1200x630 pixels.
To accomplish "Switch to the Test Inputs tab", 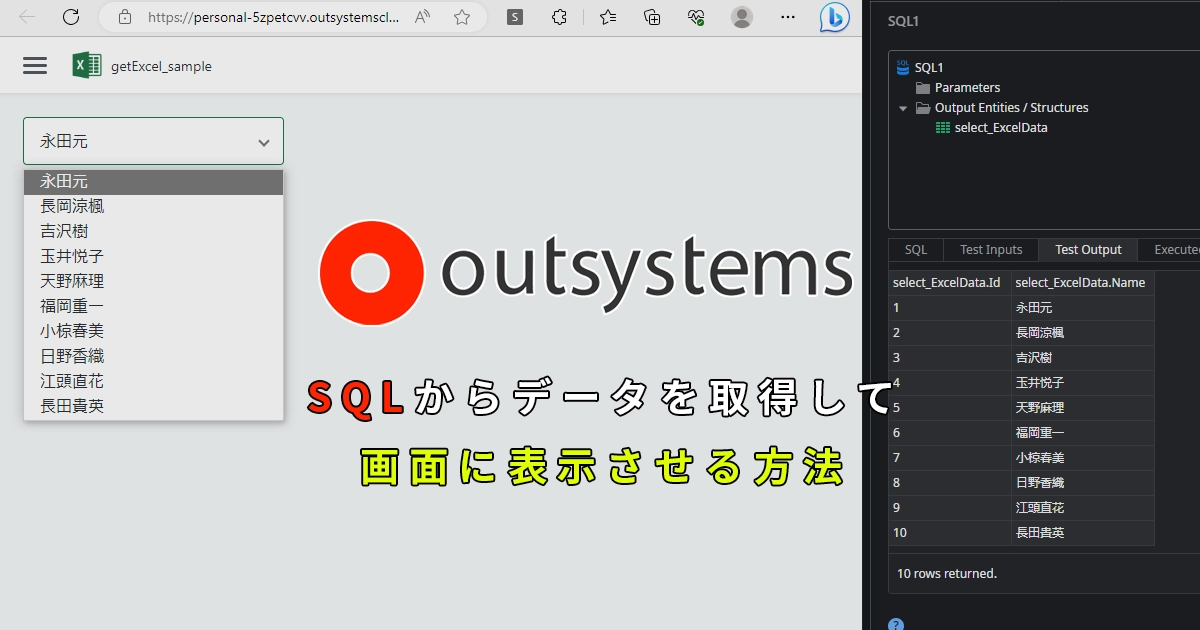I will pos(991,250).
